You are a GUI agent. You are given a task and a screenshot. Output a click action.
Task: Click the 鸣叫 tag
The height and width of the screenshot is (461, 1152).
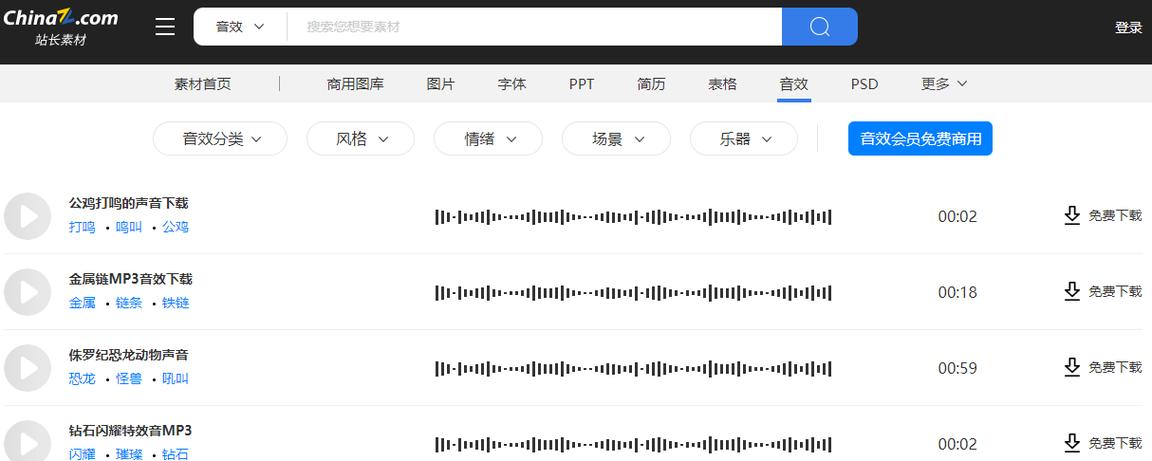point(129,227)
